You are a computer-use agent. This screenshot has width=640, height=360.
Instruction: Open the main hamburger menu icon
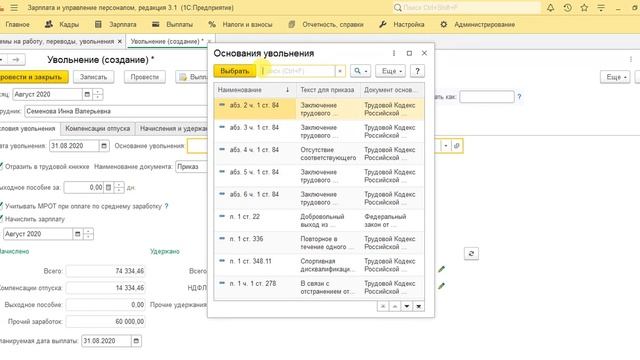point(14,8)
